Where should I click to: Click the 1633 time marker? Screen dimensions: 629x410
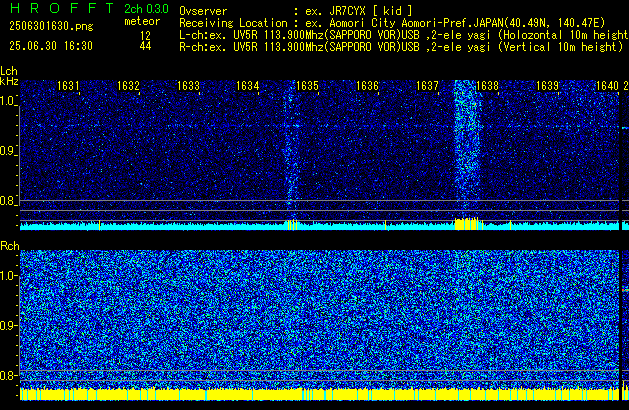188,86
